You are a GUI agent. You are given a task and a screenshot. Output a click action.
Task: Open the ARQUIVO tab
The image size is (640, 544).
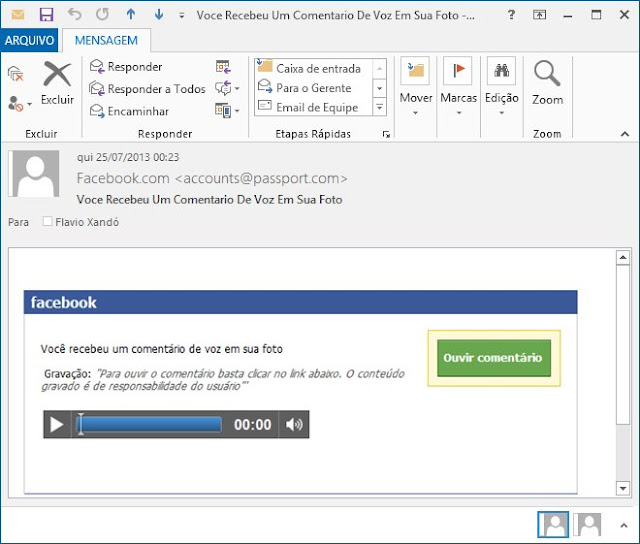[29, 40]
